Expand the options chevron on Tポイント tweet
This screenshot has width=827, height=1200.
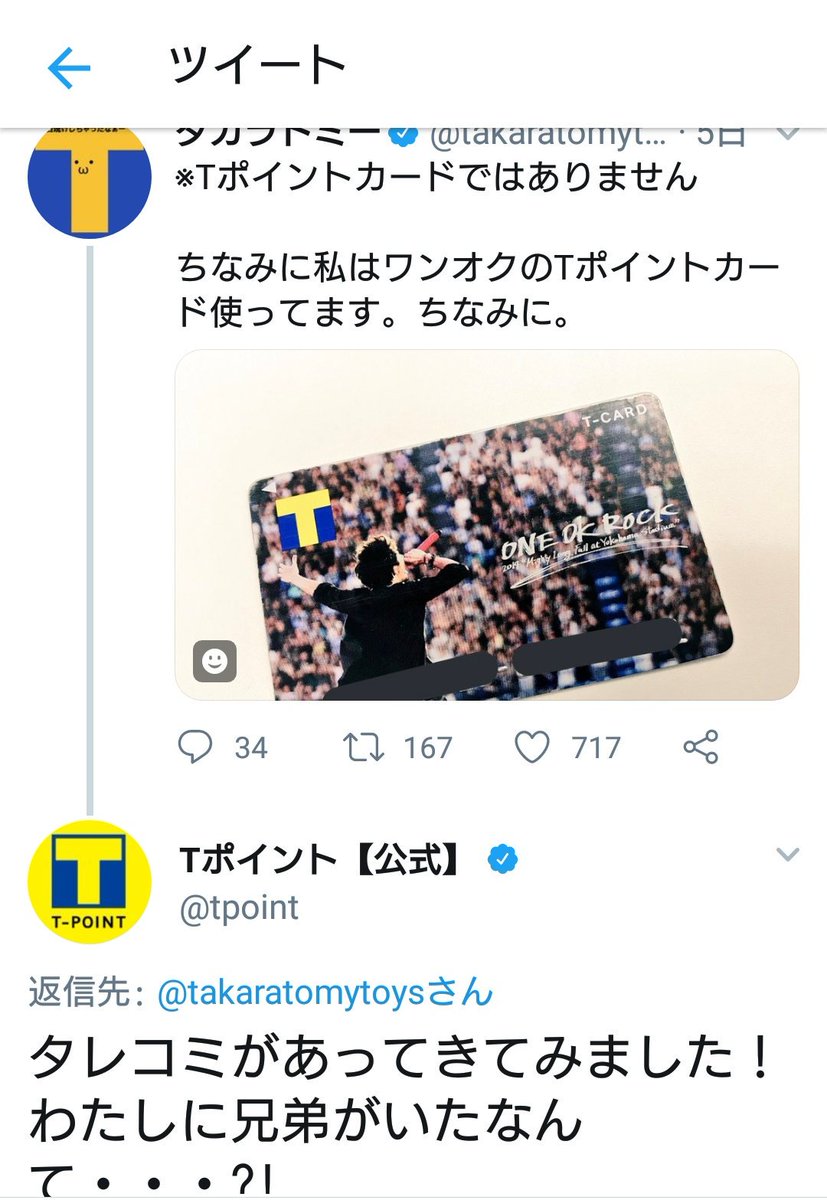(788, 854)
